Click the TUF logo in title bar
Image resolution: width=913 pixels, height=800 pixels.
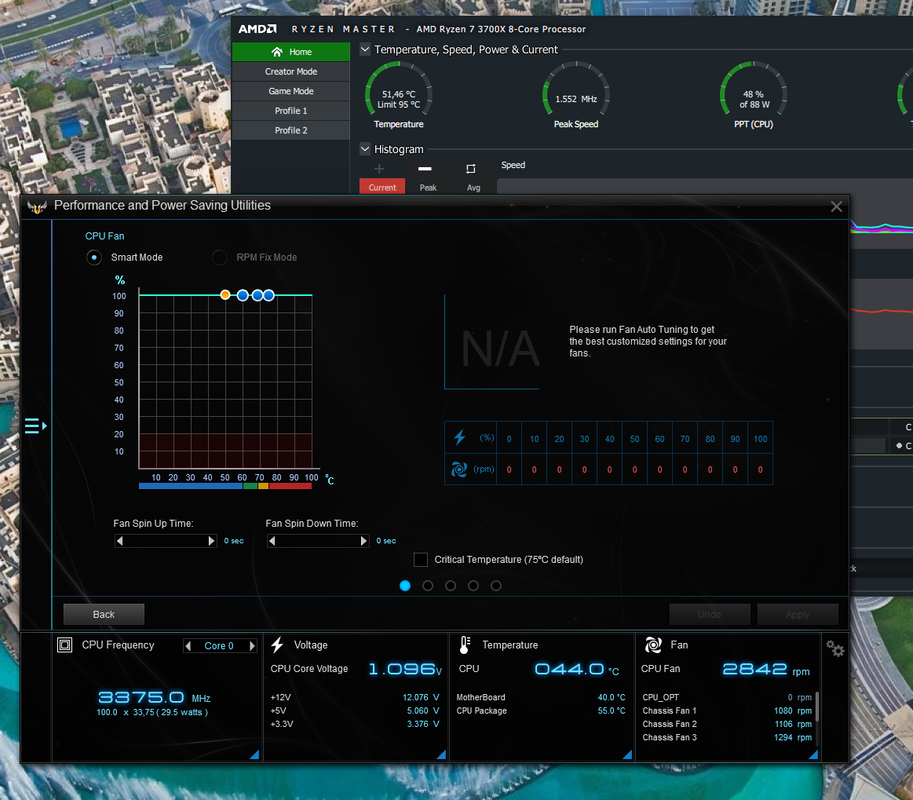37,207
